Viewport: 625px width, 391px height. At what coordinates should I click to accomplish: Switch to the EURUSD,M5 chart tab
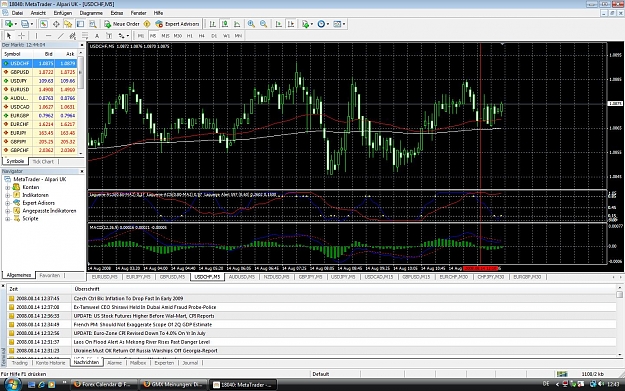[105, 277]
